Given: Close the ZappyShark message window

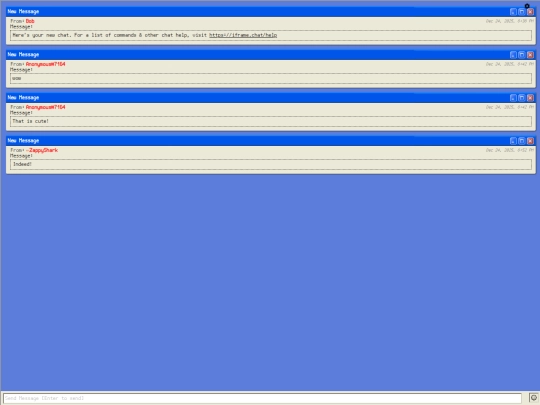Looking at the screenshot, I should 530,141.
